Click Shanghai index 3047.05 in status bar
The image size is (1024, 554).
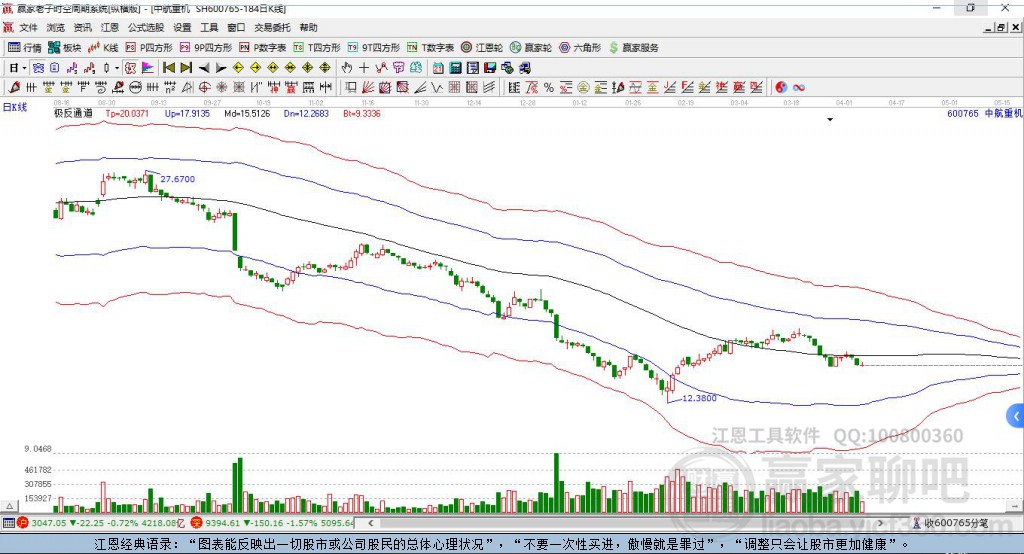point(48,523)
